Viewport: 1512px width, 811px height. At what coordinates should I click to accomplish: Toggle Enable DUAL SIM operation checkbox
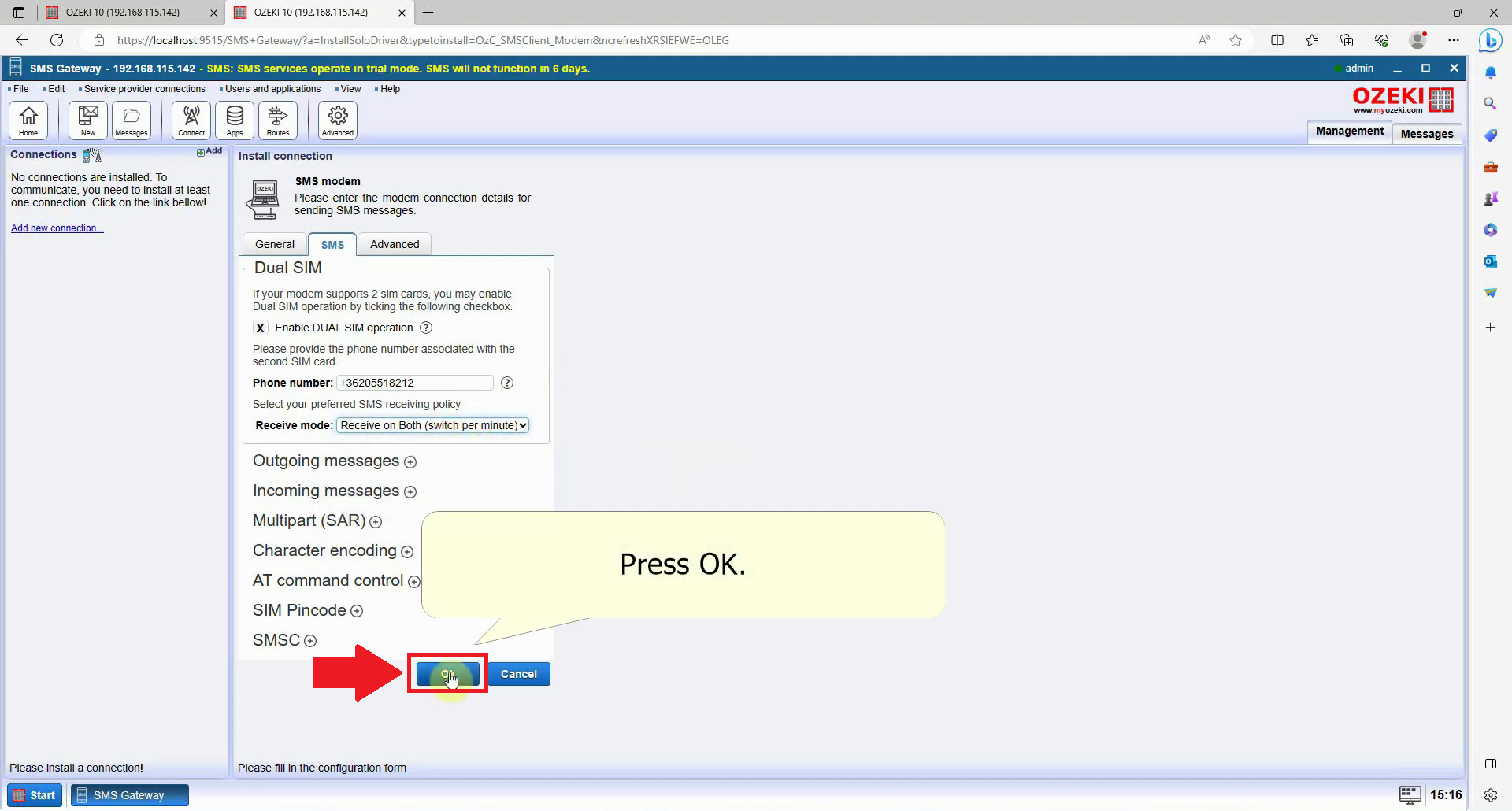coord(260,328)
